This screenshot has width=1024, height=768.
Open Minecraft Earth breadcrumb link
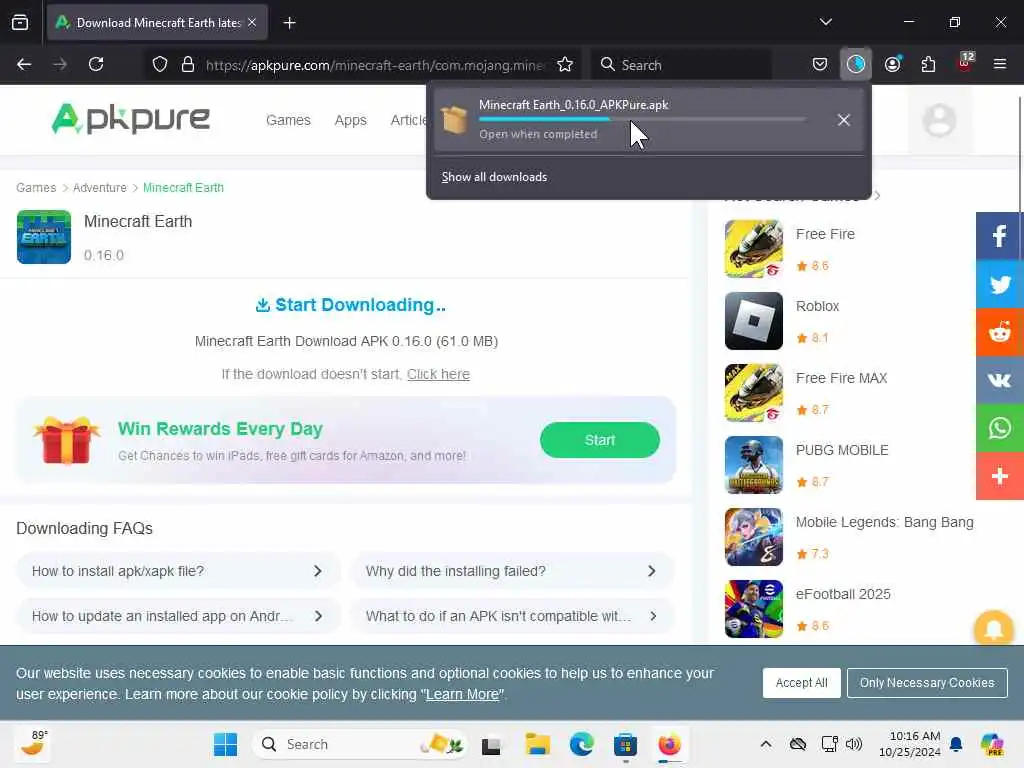(183, 187)
